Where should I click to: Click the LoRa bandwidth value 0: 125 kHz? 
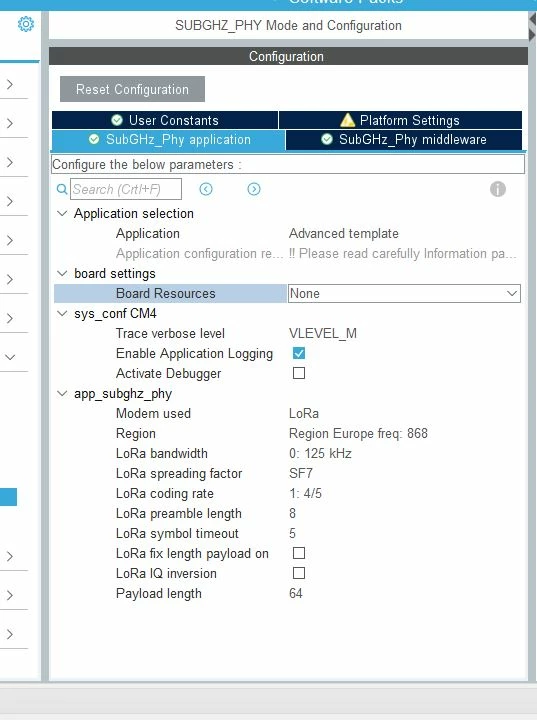click(x=320, y=453)
